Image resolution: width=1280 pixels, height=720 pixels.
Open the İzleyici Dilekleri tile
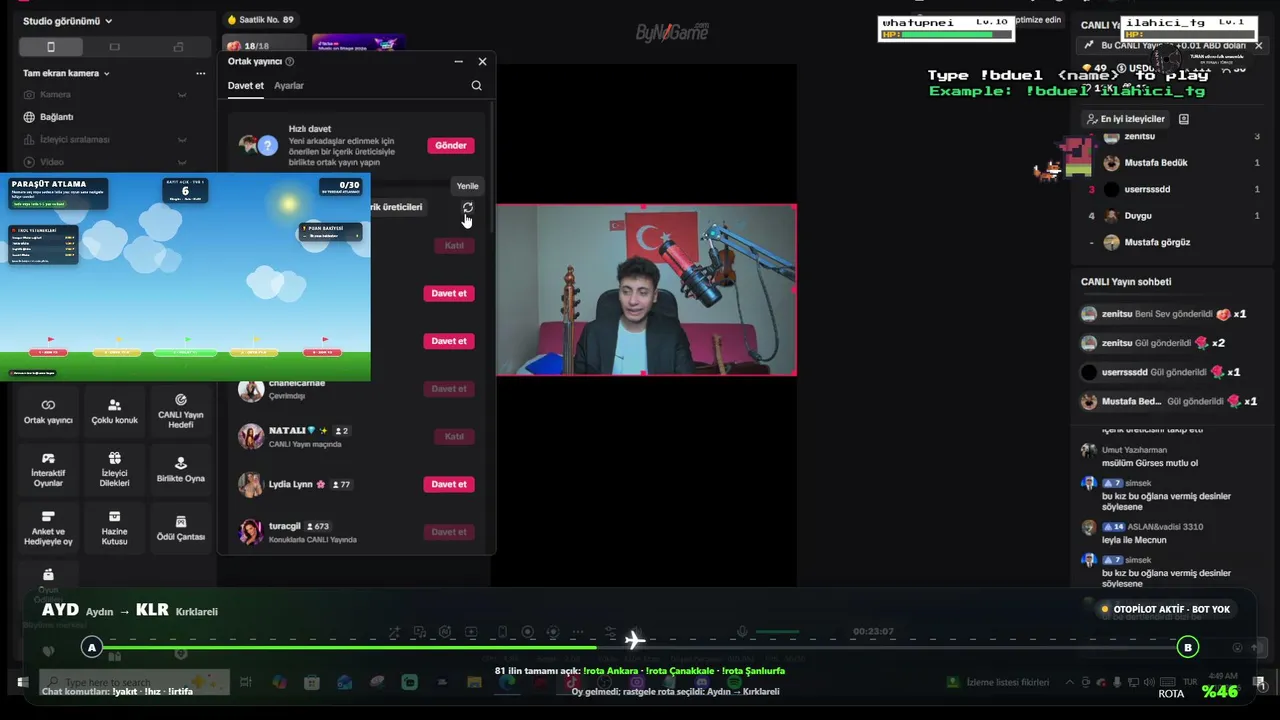(114, 469)
